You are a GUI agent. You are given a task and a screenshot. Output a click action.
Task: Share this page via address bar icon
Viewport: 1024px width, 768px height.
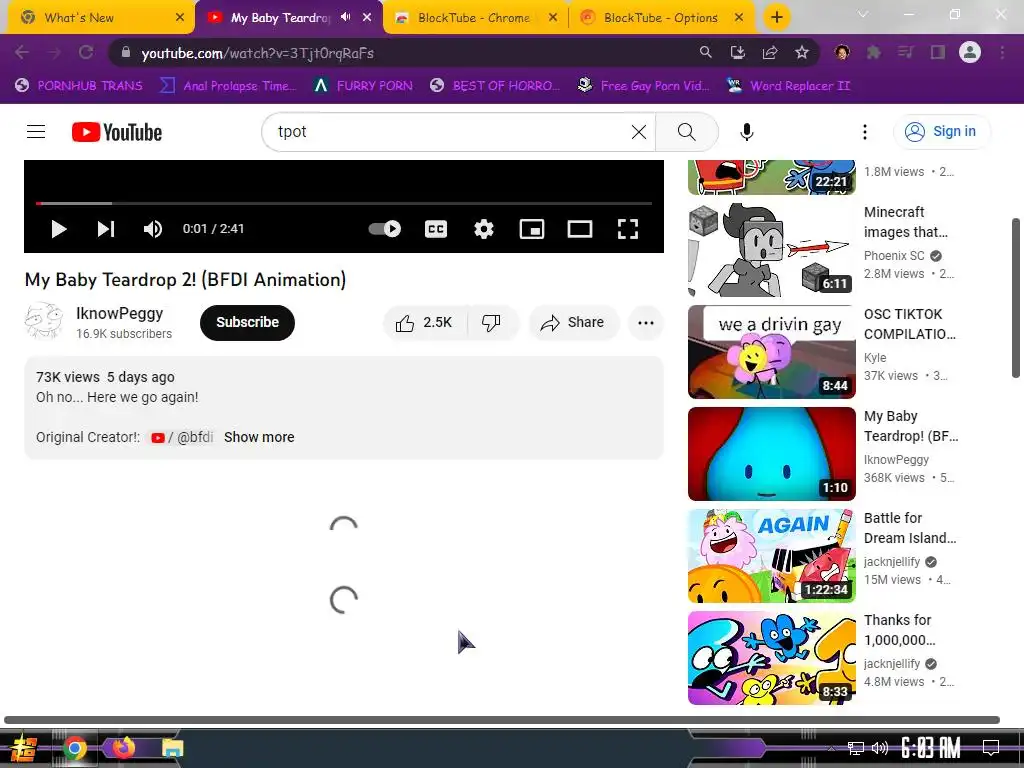click(770, 53)
